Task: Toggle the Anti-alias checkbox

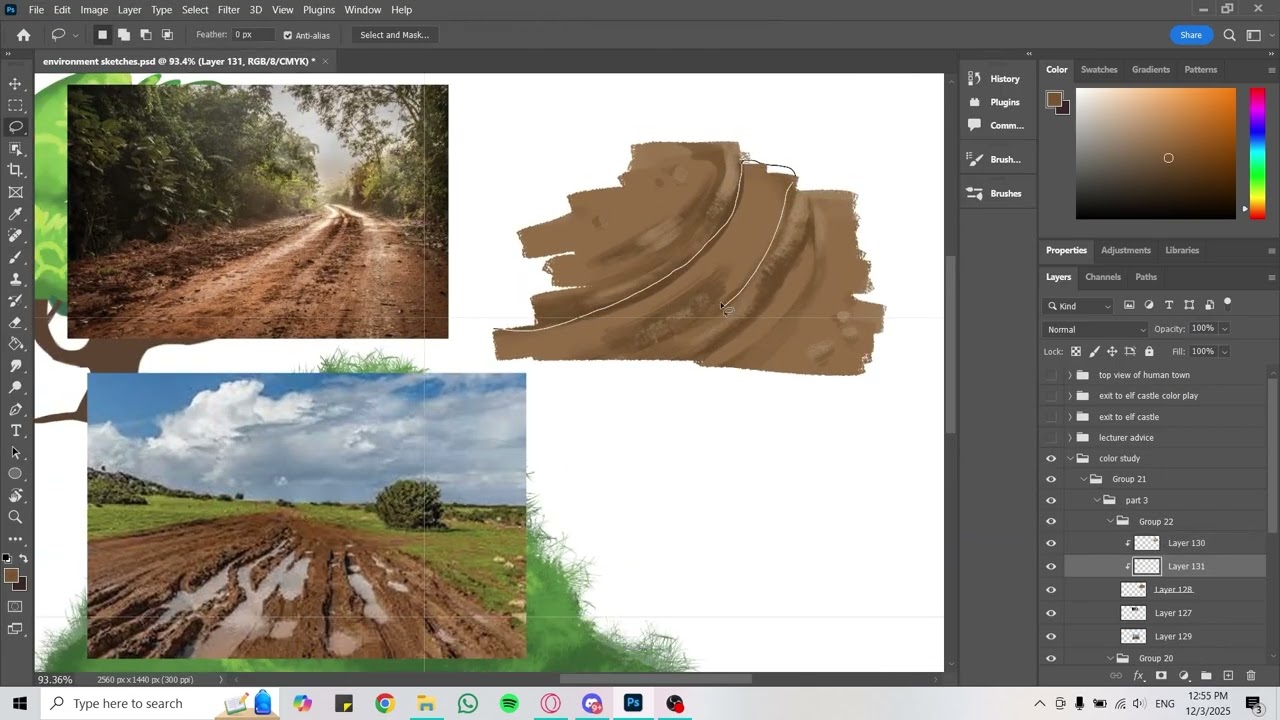Action: coord(288,35)
